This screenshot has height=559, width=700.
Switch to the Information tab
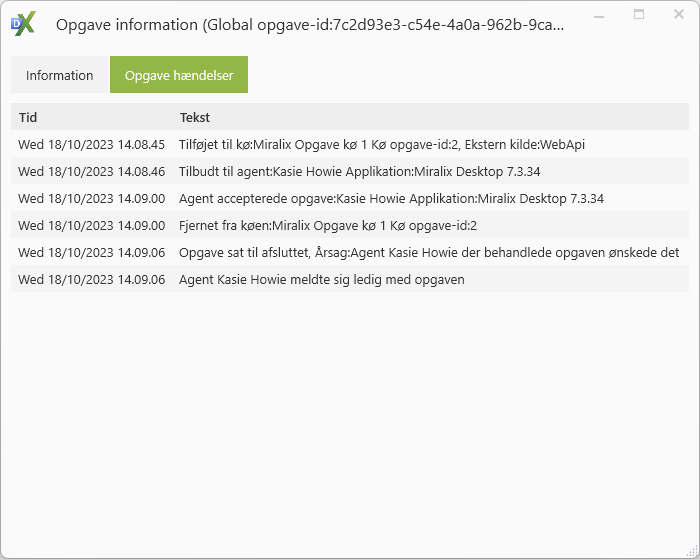(x=59, y=75)
